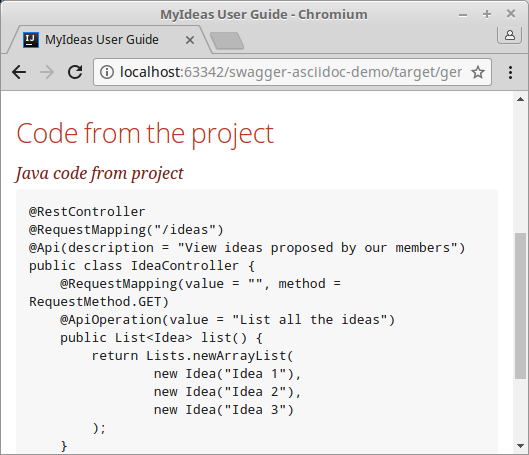Image resolution: width=529 pixels, height=455 pixels.
Task: Click the window title 'MyIdeas User Guide - Chromium'
Action: click(x=264, y=15)
